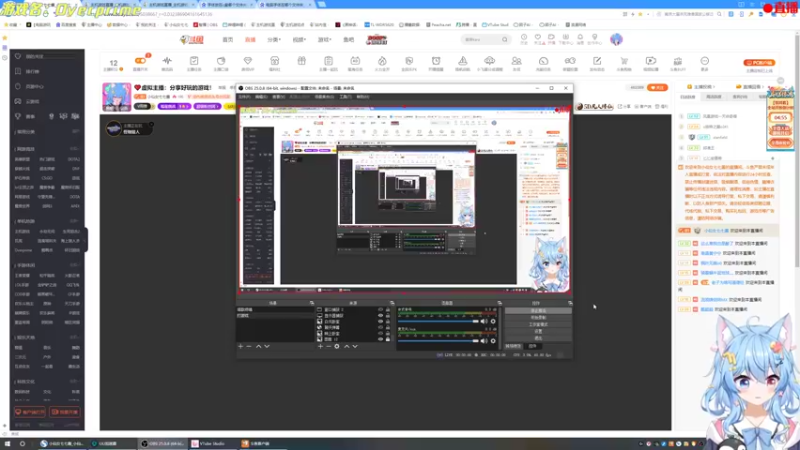The height and width of the screenshot is (450, 800).
Task: Open source properties gear in OBS Sources panel
Action: point(337,346)
